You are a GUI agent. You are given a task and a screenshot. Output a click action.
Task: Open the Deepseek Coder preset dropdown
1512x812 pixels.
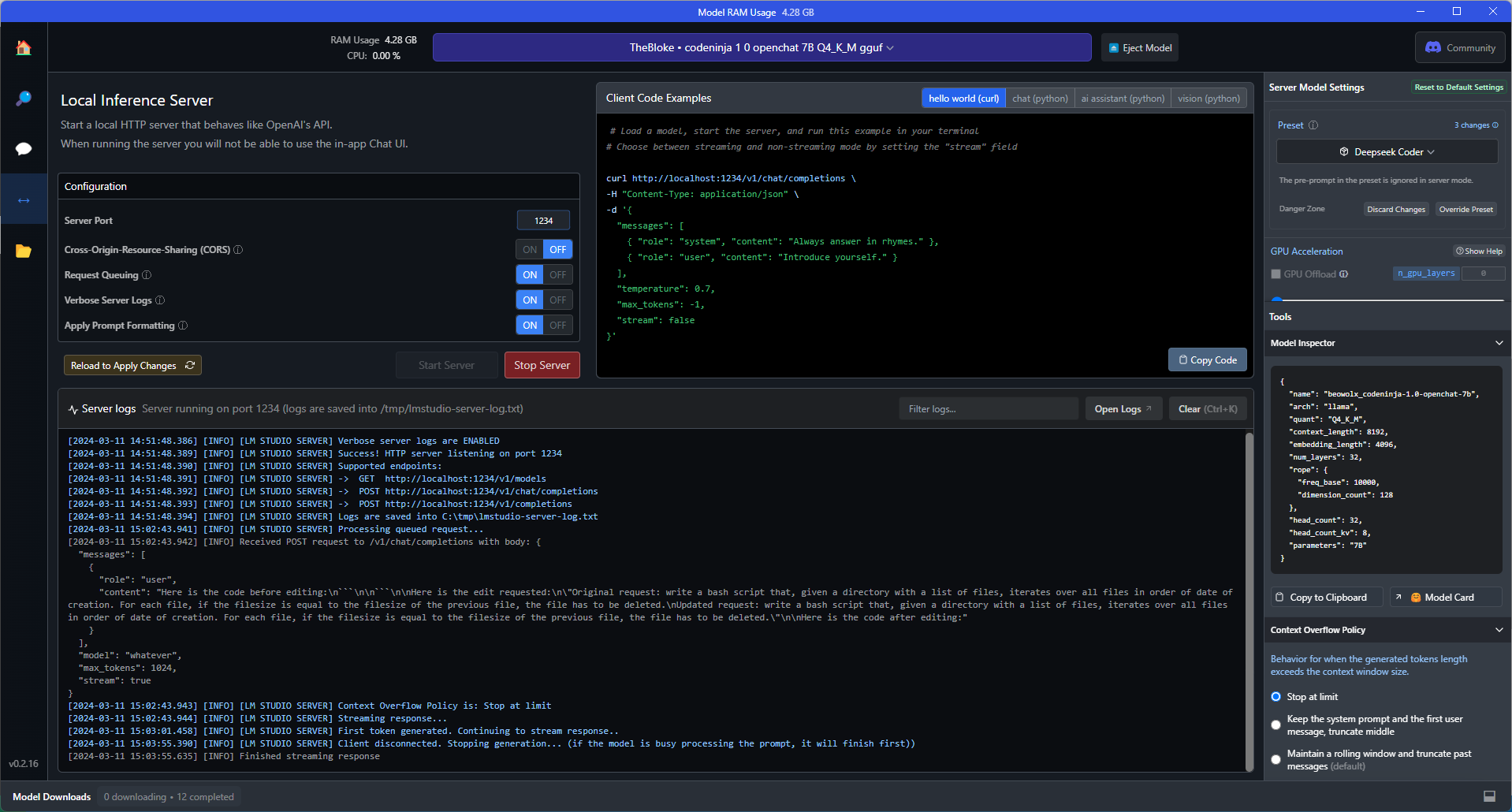point(1387,152)
